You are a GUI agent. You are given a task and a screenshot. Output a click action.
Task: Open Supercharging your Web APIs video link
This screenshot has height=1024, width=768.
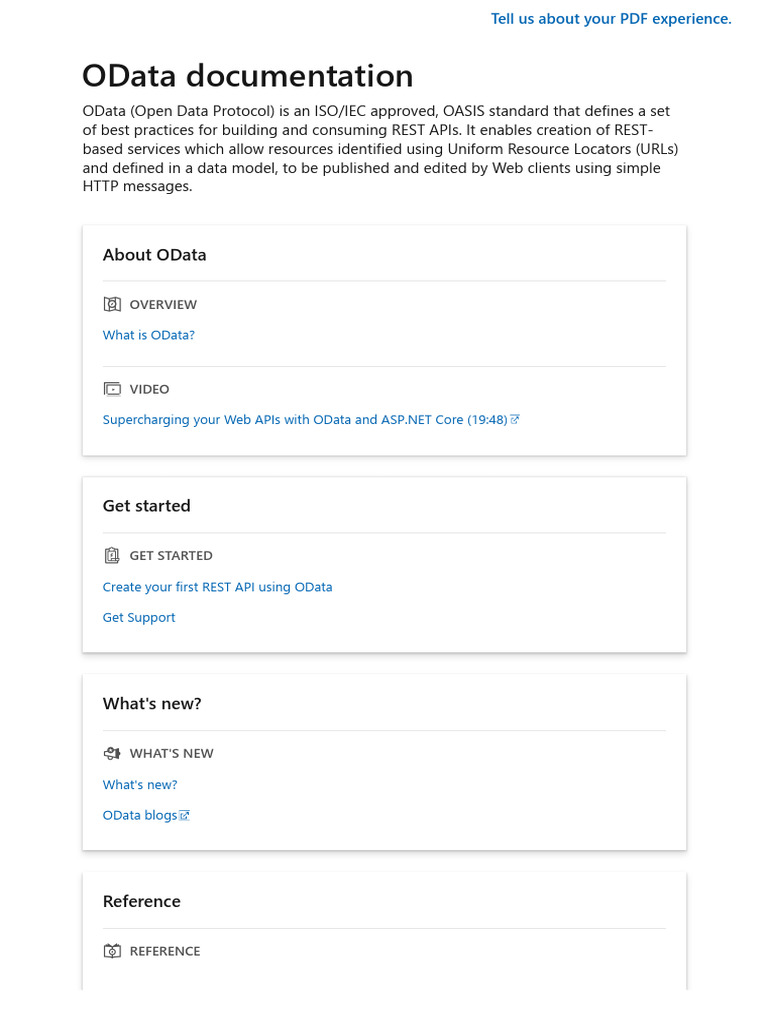[x=305, y=420]
